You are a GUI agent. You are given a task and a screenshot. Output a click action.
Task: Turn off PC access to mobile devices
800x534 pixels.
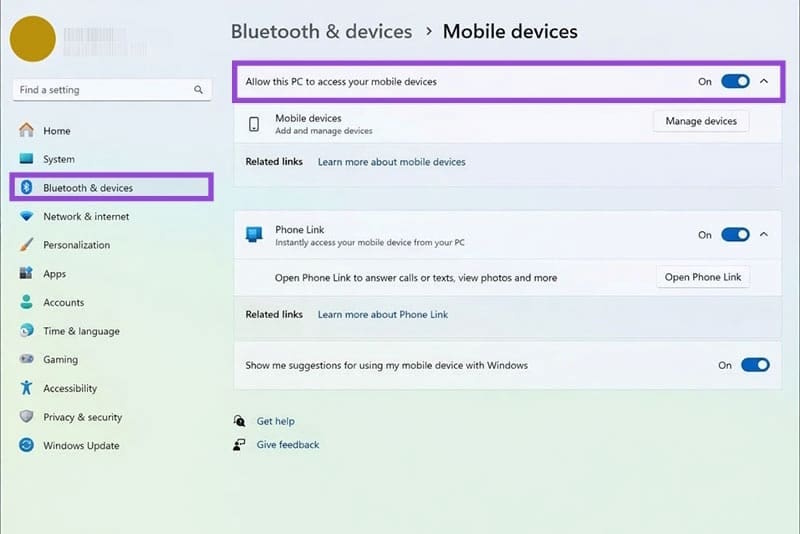(x=735, y=81)
